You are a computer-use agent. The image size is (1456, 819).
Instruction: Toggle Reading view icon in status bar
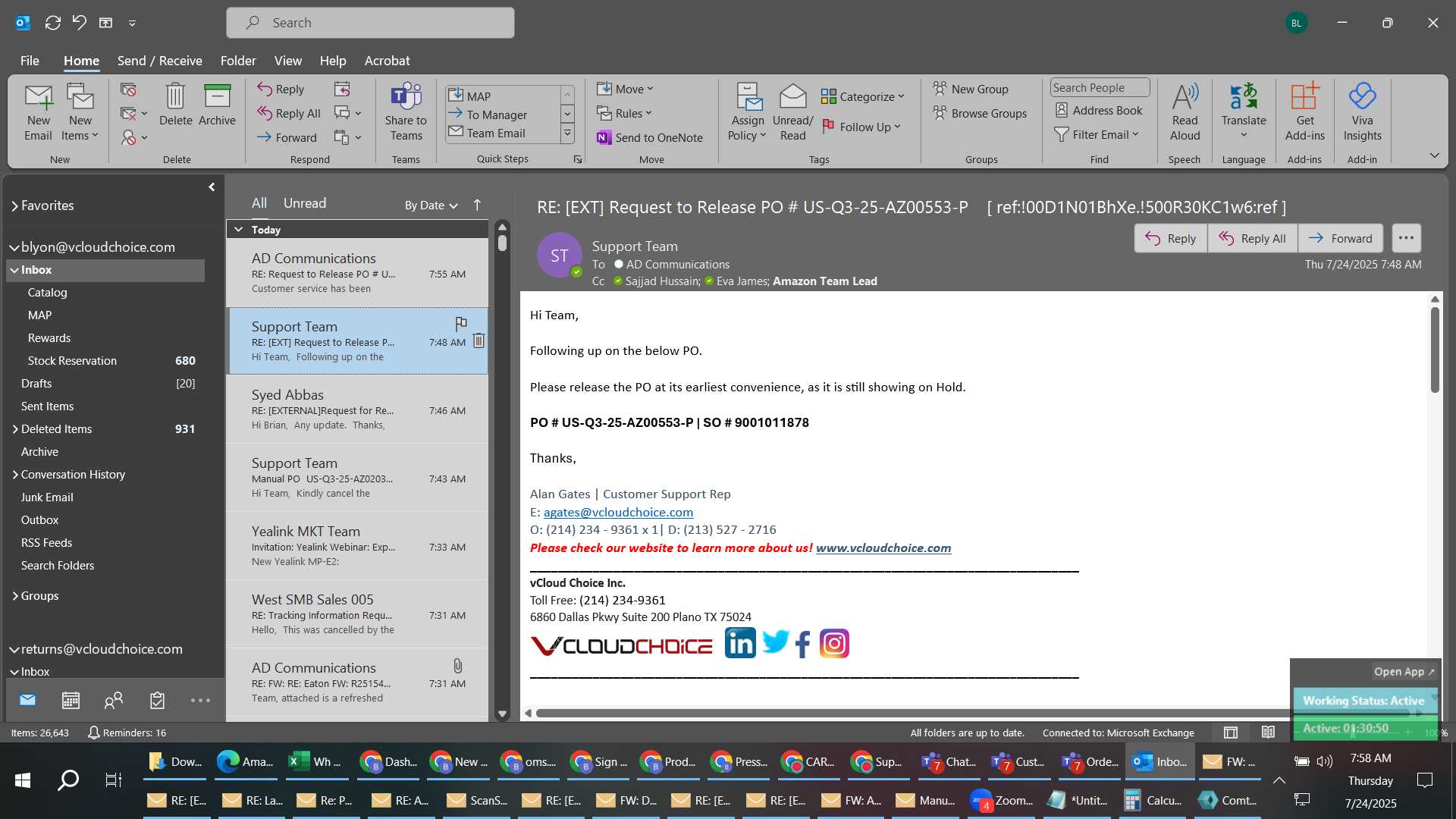click(x=1268, y=733)
